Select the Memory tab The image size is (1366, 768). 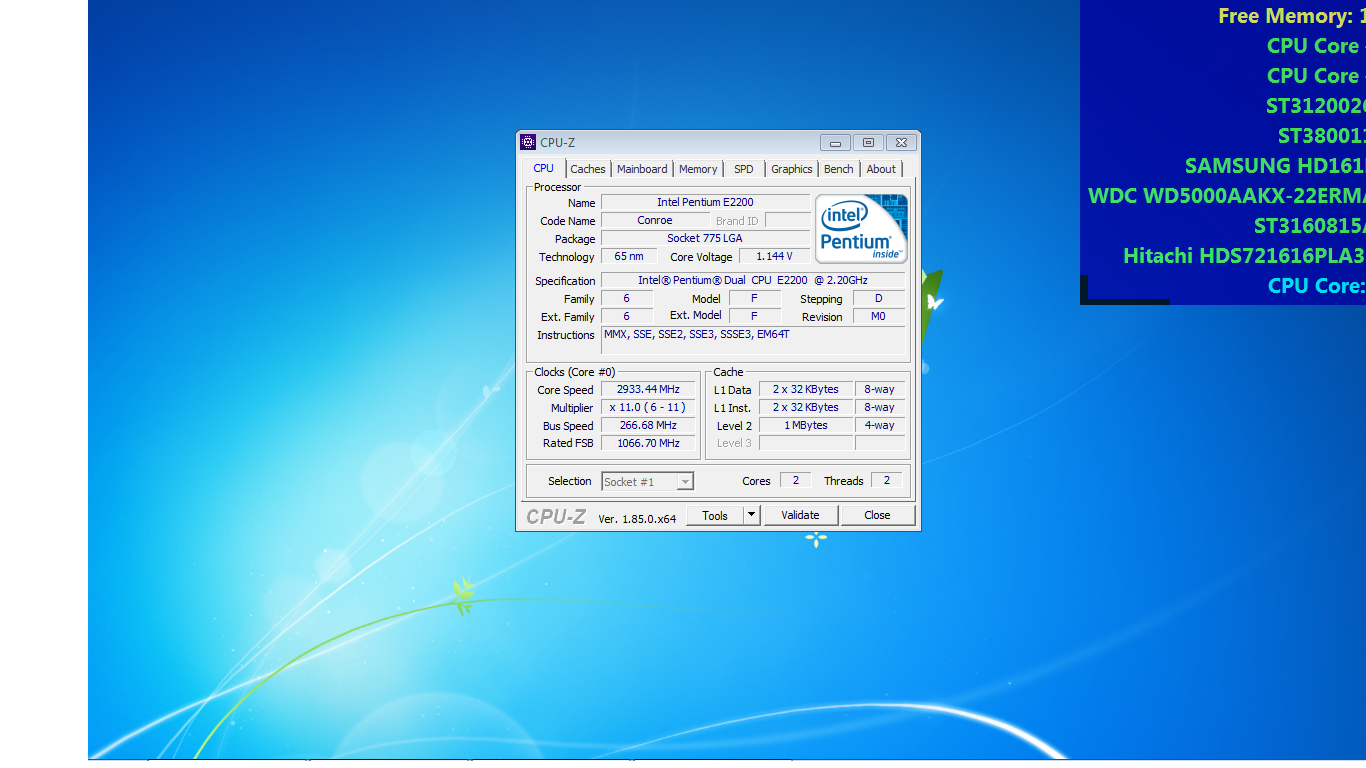[698, 169]
